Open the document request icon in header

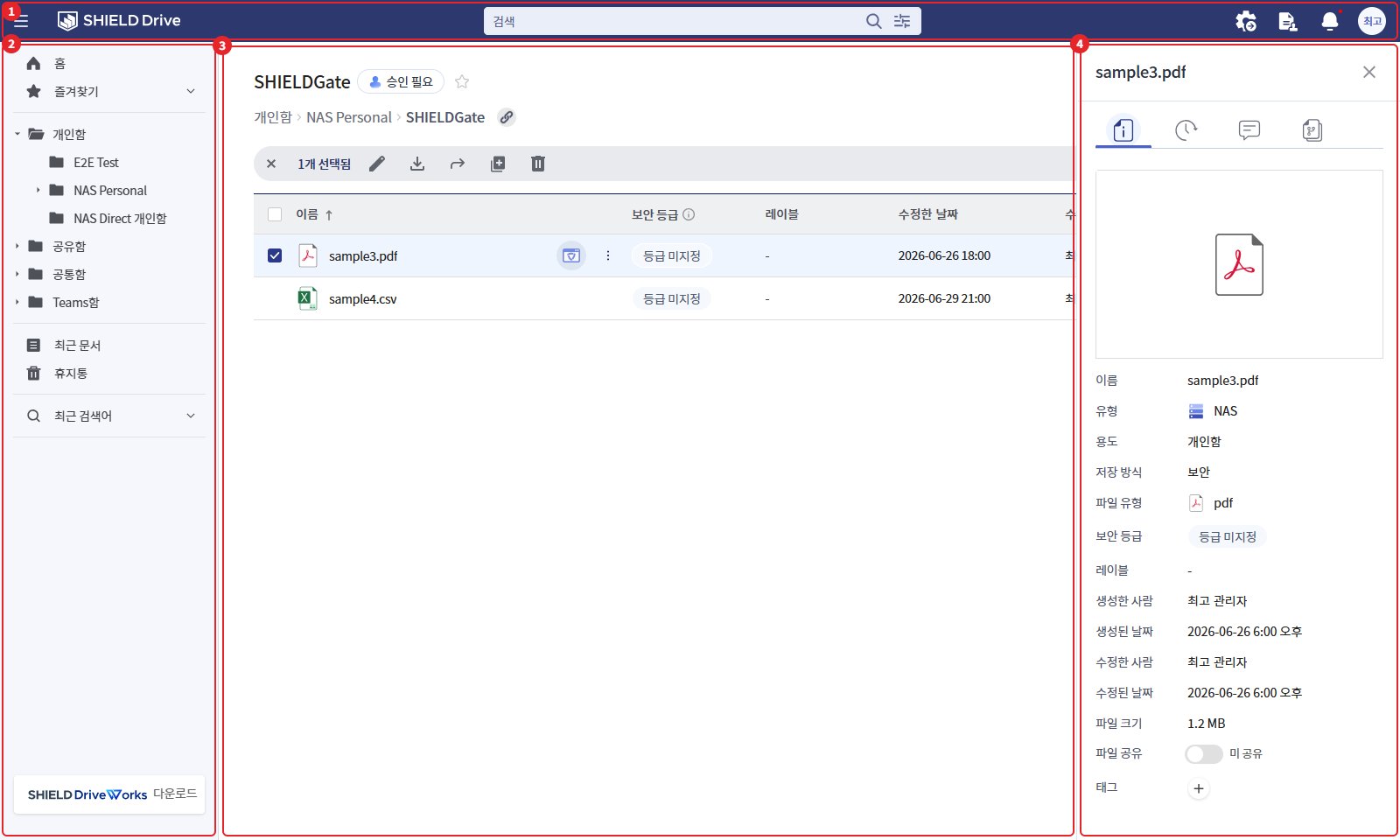[1288, 21]
